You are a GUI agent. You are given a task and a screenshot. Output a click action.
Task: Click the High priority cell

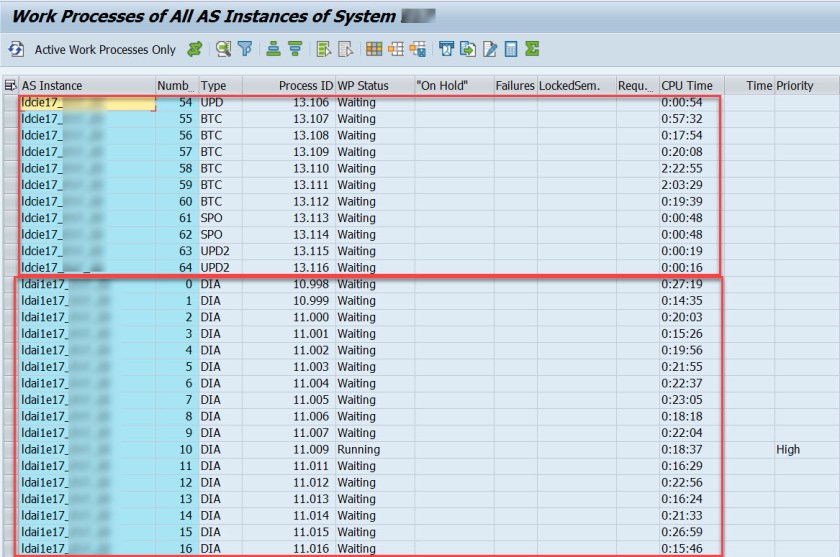click(x=788, y=450)
